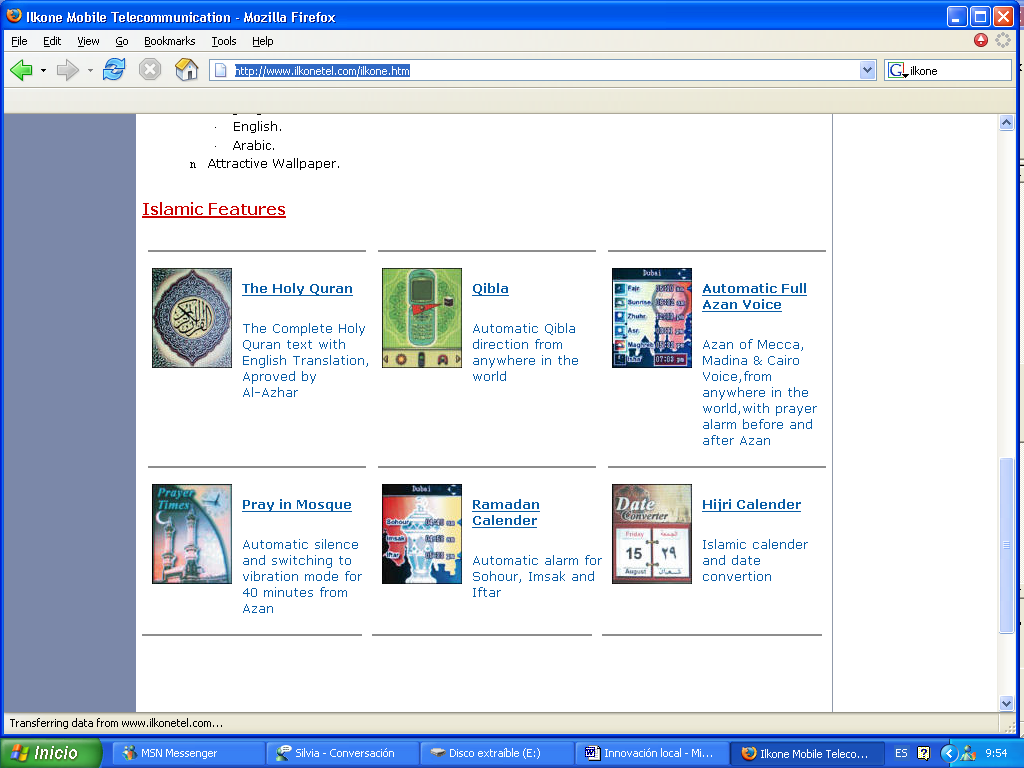Click the Qibla phone compass thumbnail
Viewport: 1024px width, 768px height.
[x=422, y=318]
